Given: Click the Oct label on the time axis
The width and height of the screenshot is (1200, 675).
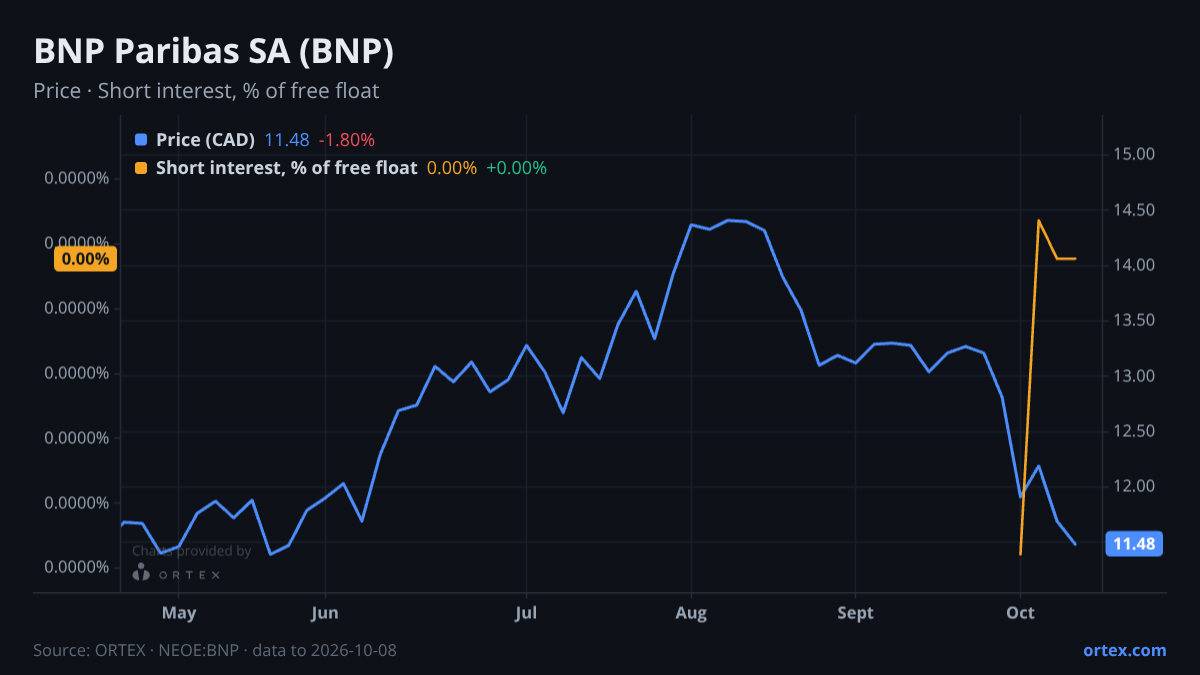Looking at the screenshot, I should 1020,613.
